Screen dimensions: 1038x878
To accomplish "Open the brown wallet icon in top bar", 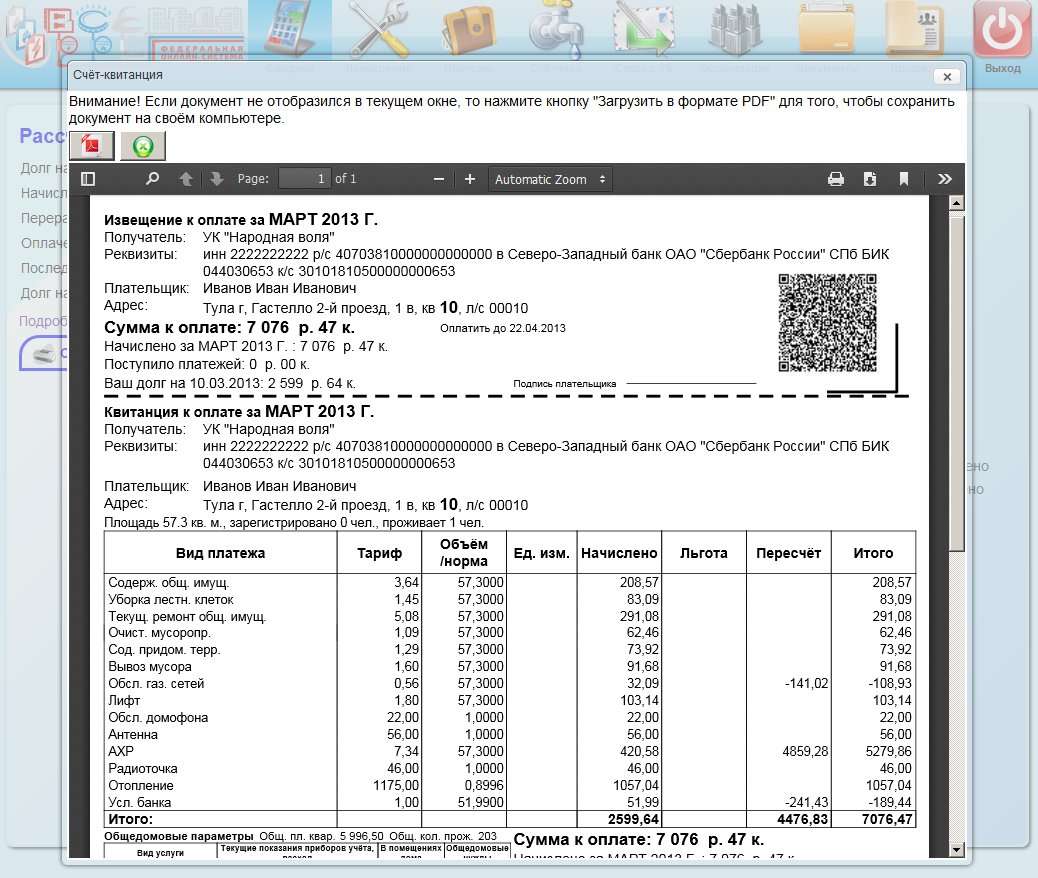I will 469,30.
